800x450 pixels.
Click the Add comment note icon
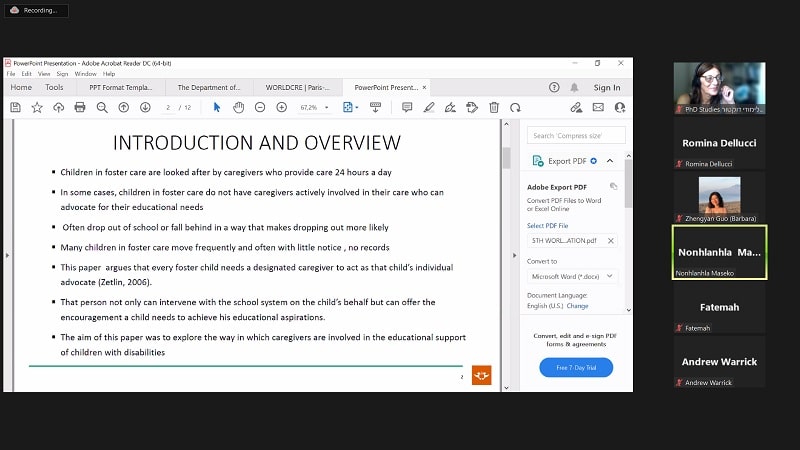(x=406, y=107)
